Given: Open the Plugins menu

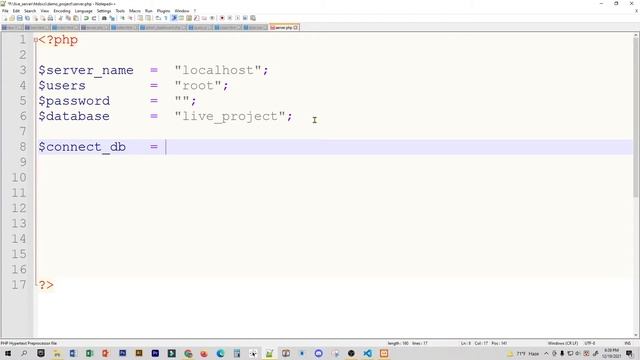Looking at the screenshot, I should tap(163, 11).
